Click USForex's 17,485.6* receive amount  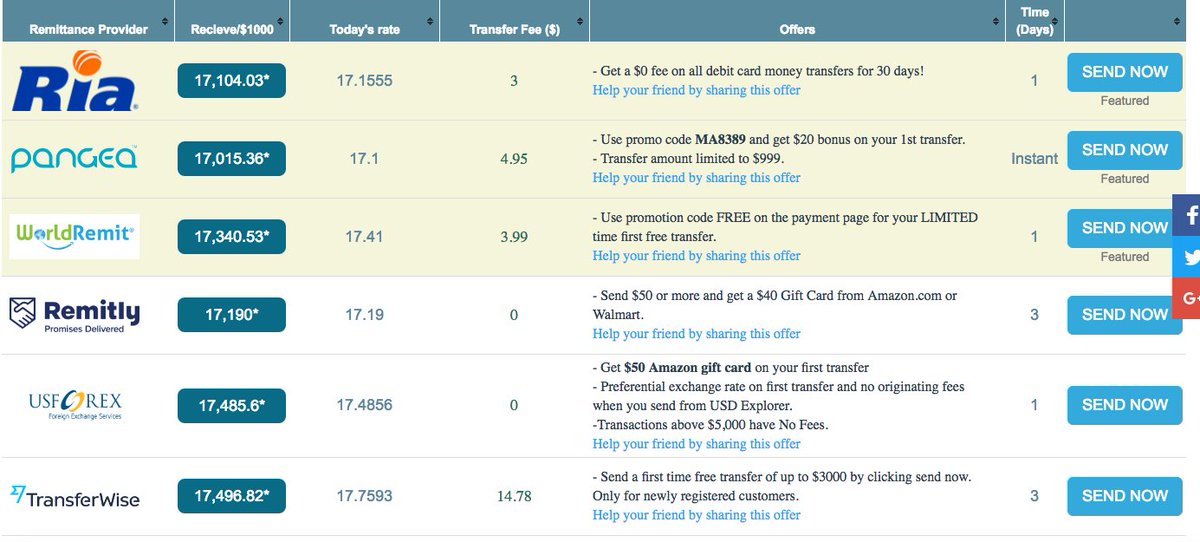232,405
